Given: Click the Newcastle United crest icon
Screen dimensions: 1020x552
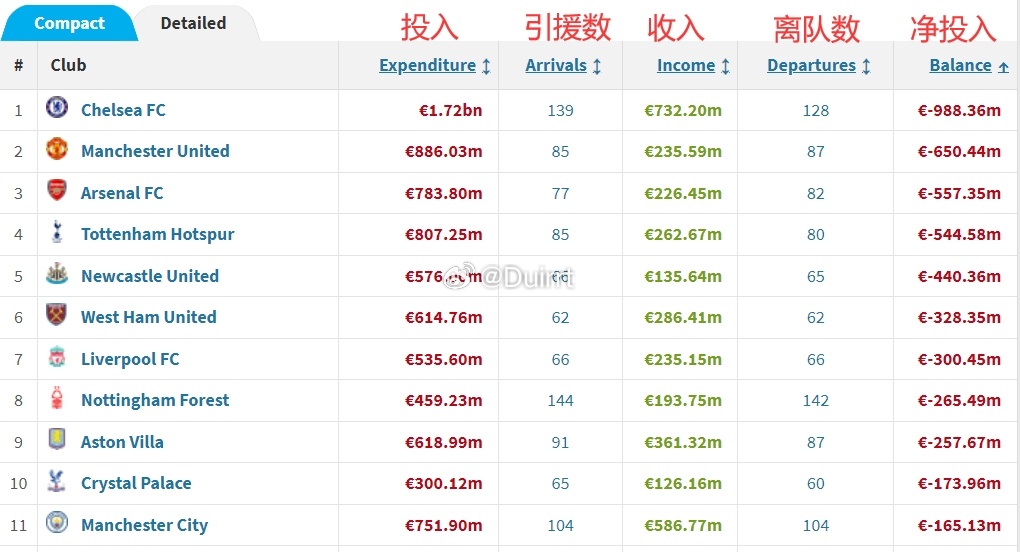Looking at the screenshot, I should [57, 274].
